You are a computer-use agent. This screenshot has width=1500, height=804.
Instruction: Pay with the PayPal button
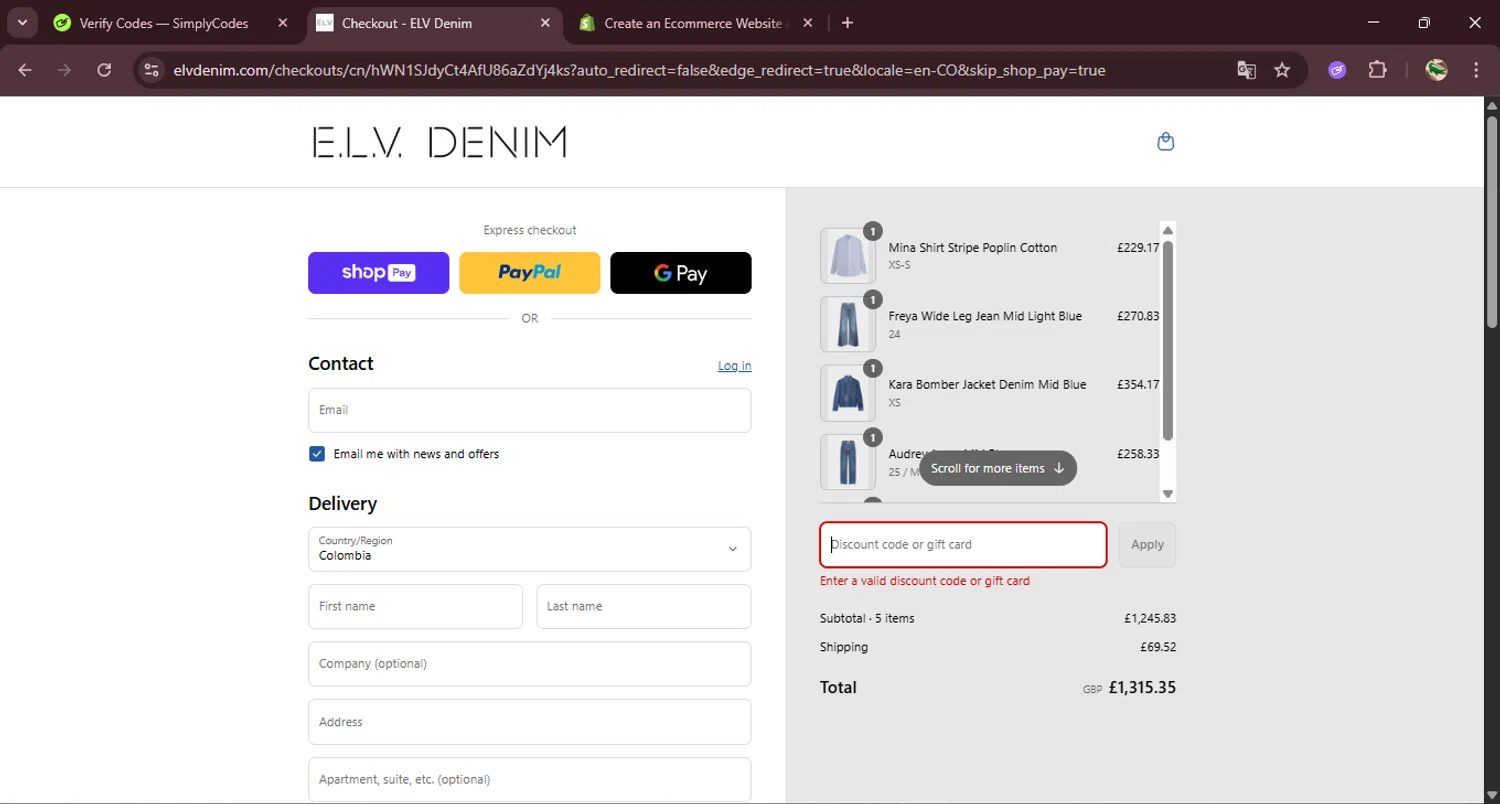point(529,273)
